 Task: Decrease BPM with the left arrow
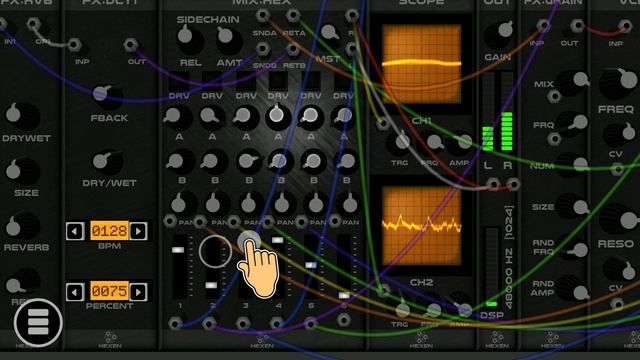click(x=75, y=231)
